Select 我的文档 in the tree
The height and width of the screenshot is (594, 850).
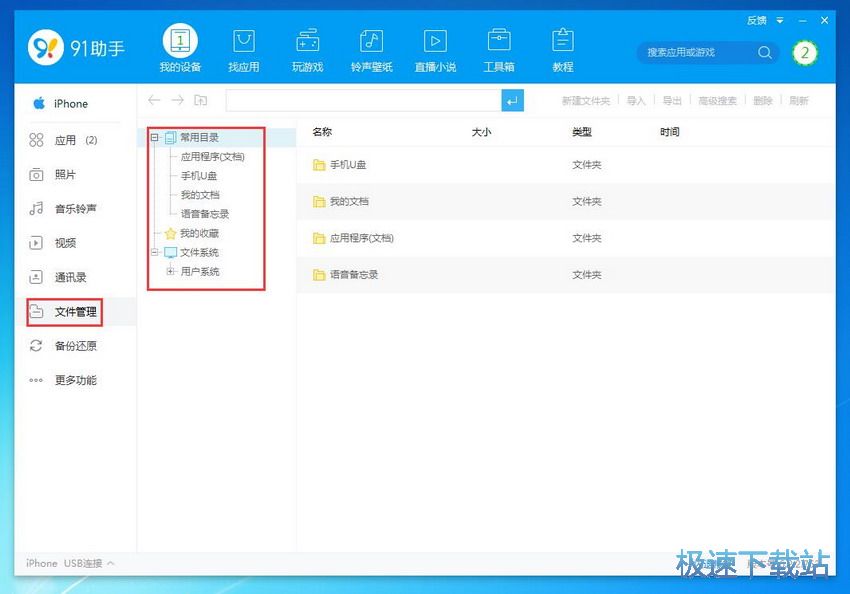pos(200,195)
